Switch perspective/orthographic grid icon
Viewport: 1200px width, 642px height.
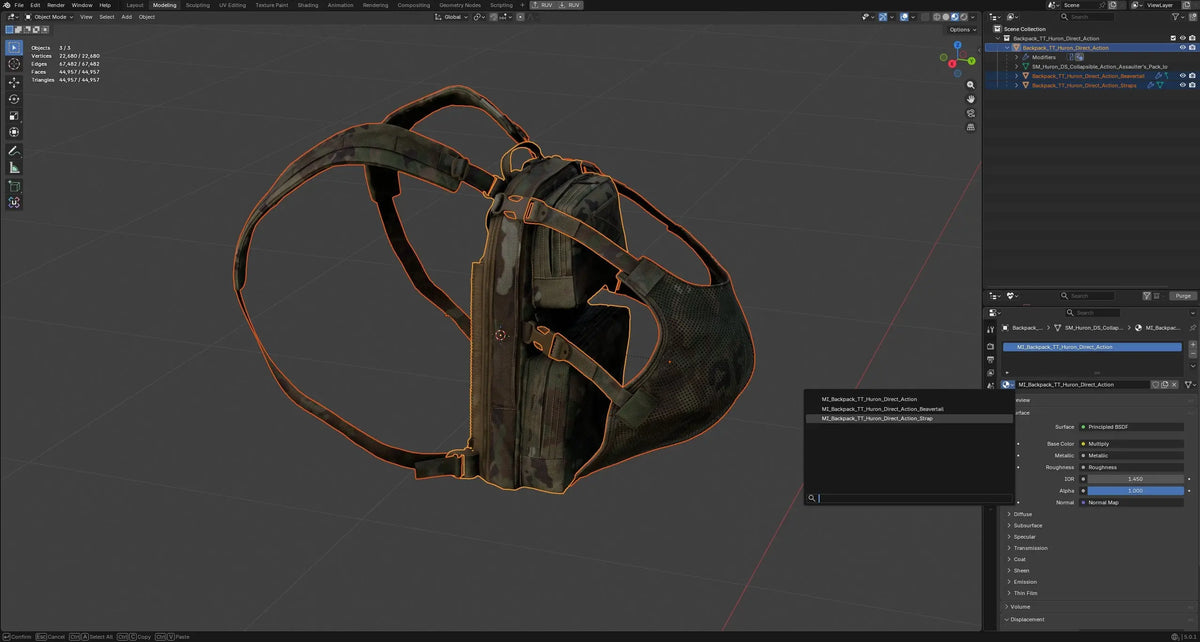971,127
